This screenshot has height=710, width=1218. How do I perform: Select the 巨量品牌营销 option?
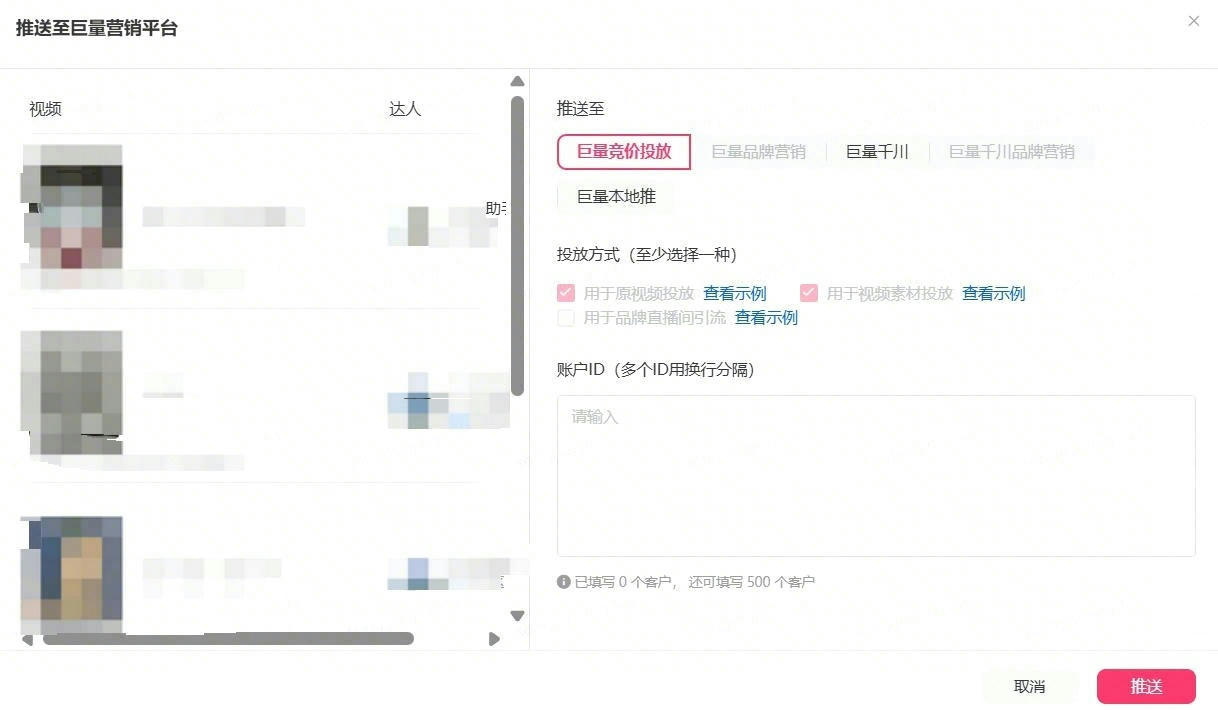758,152
